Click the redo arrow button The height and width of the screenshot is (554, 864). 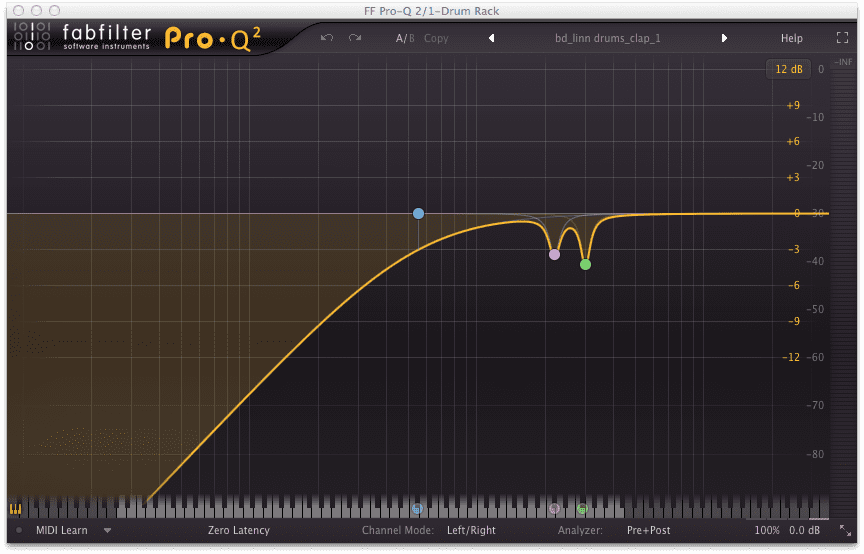coord(355,38)
